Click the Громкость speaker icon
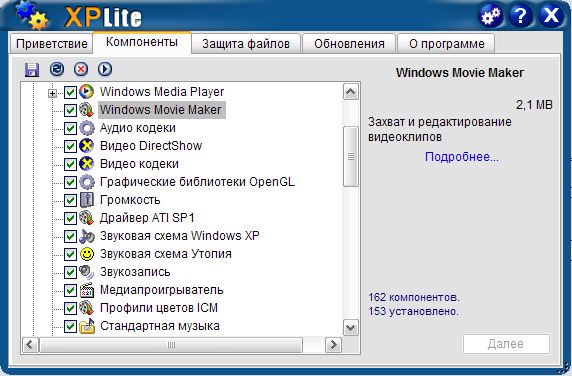This screenshot has height=376, width=572. click(x=87, y=200)
